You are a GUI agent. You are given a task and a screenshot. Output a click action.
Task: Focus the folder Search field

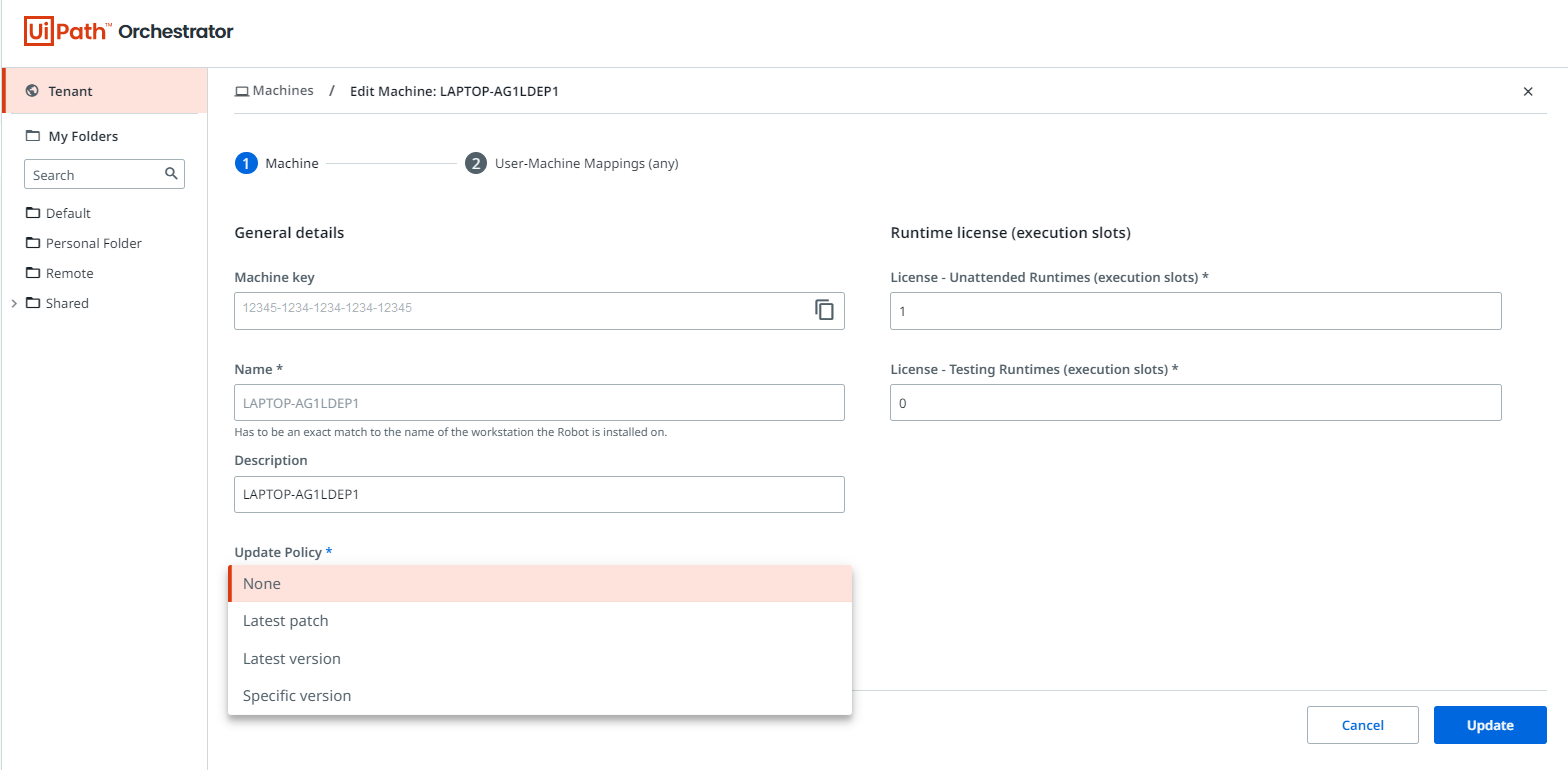pos(104,174)
